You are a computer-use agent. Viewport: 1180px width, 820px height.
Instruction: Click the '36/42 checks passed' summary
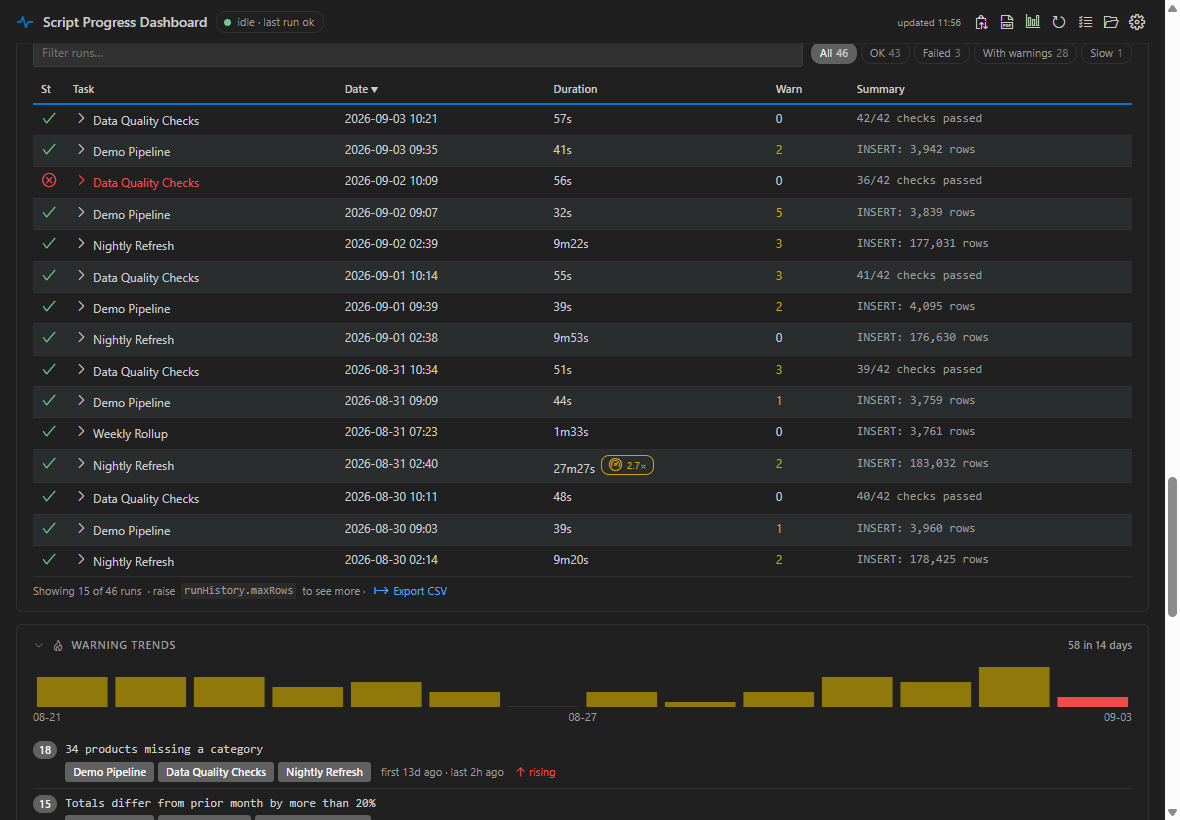tap(919, 181)
